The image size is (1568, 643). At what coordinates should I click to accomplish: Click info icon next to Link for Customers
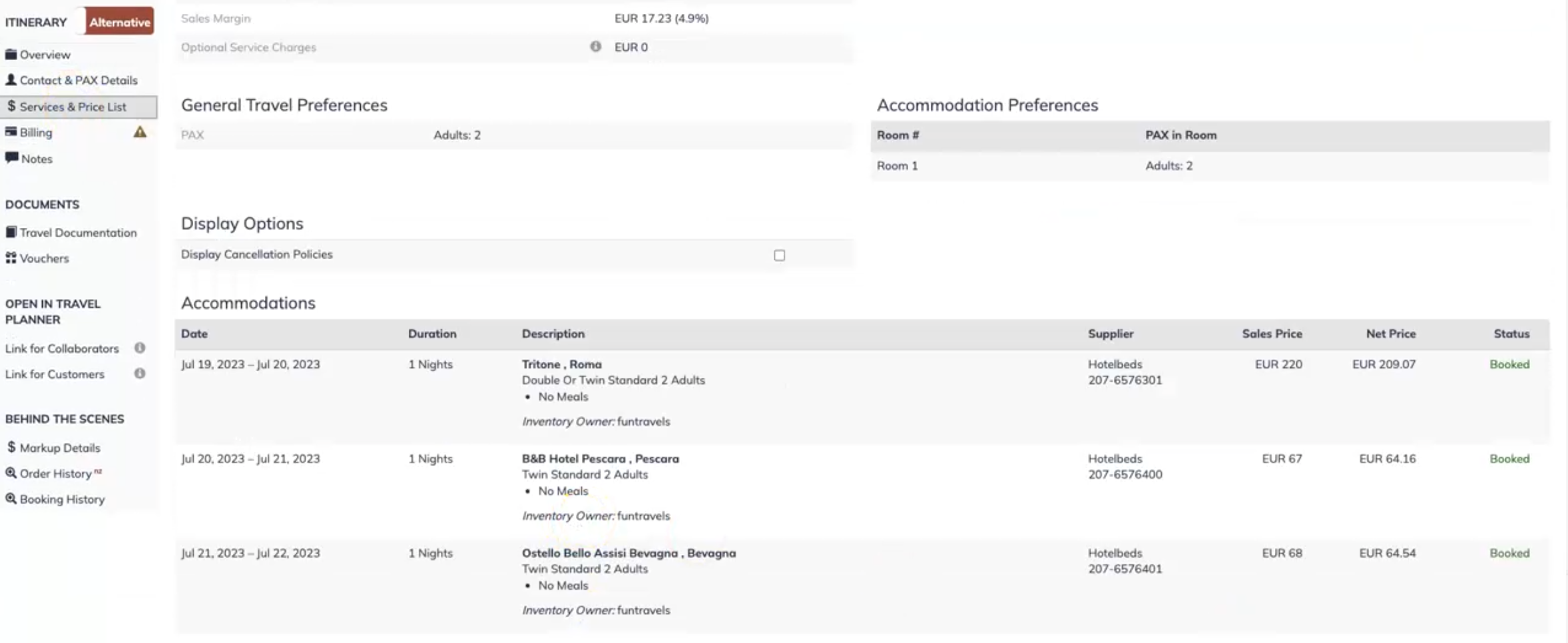(140, 374)
